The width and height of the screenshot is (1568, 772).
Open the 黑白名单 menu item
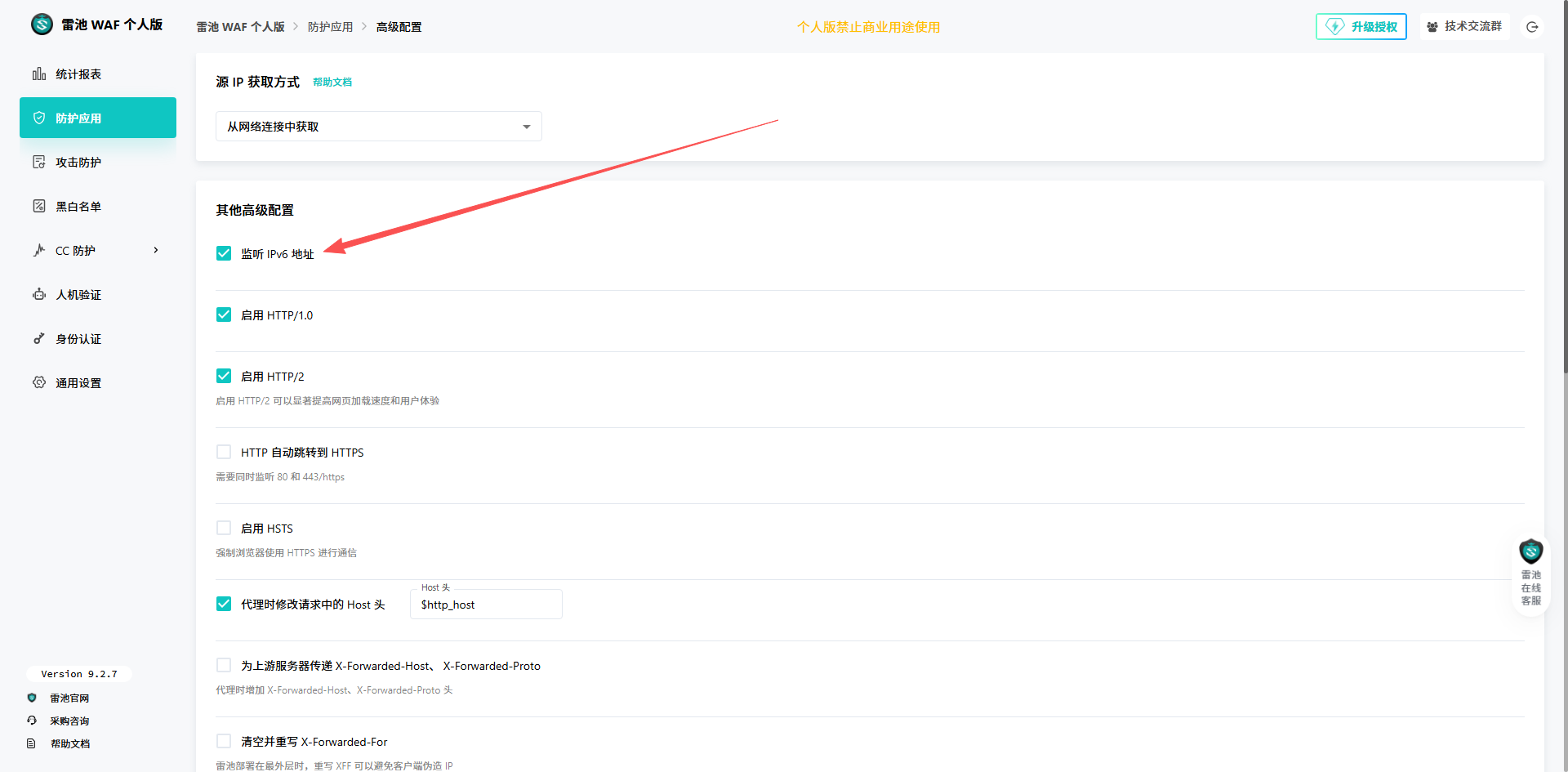coord(78,207)
